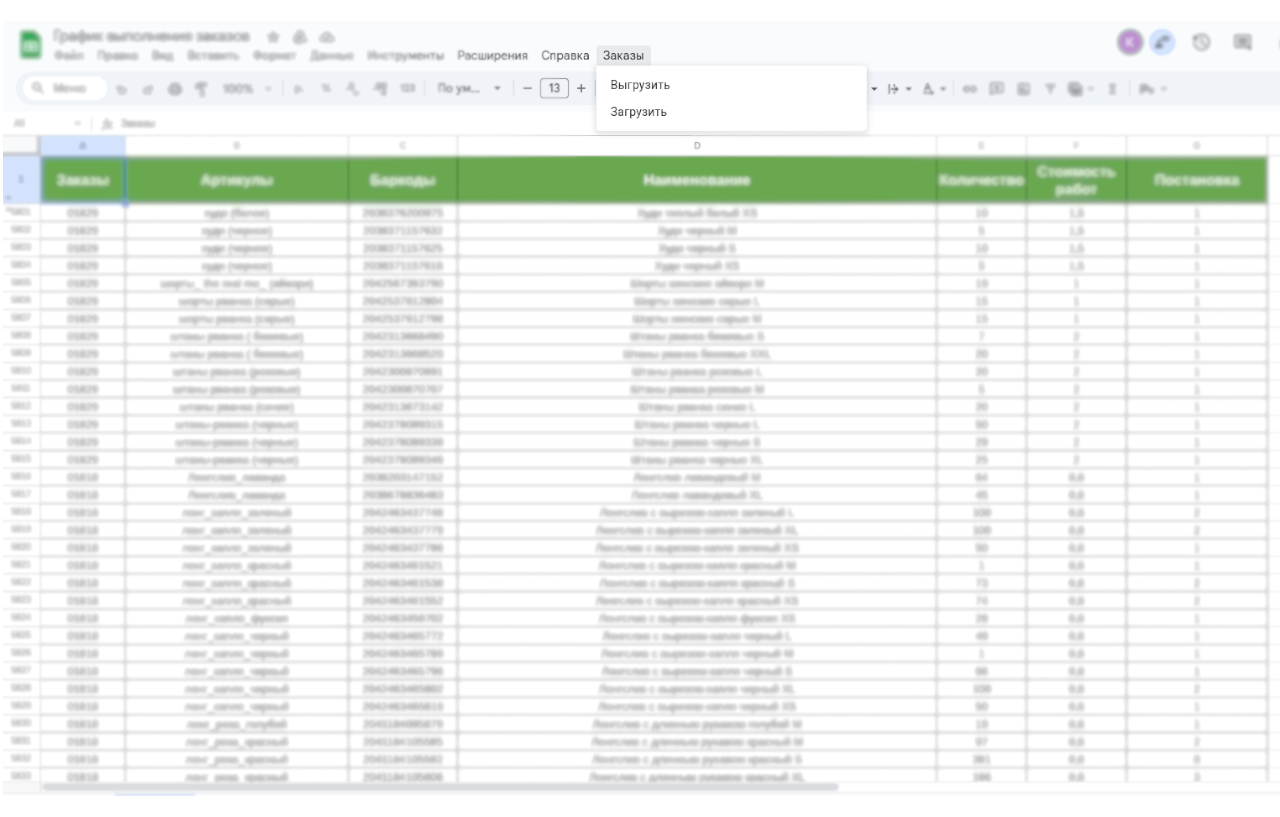Select the Наименование header cell
Viewport: 1280px width, 817px height.
click(x=697, y=181)
